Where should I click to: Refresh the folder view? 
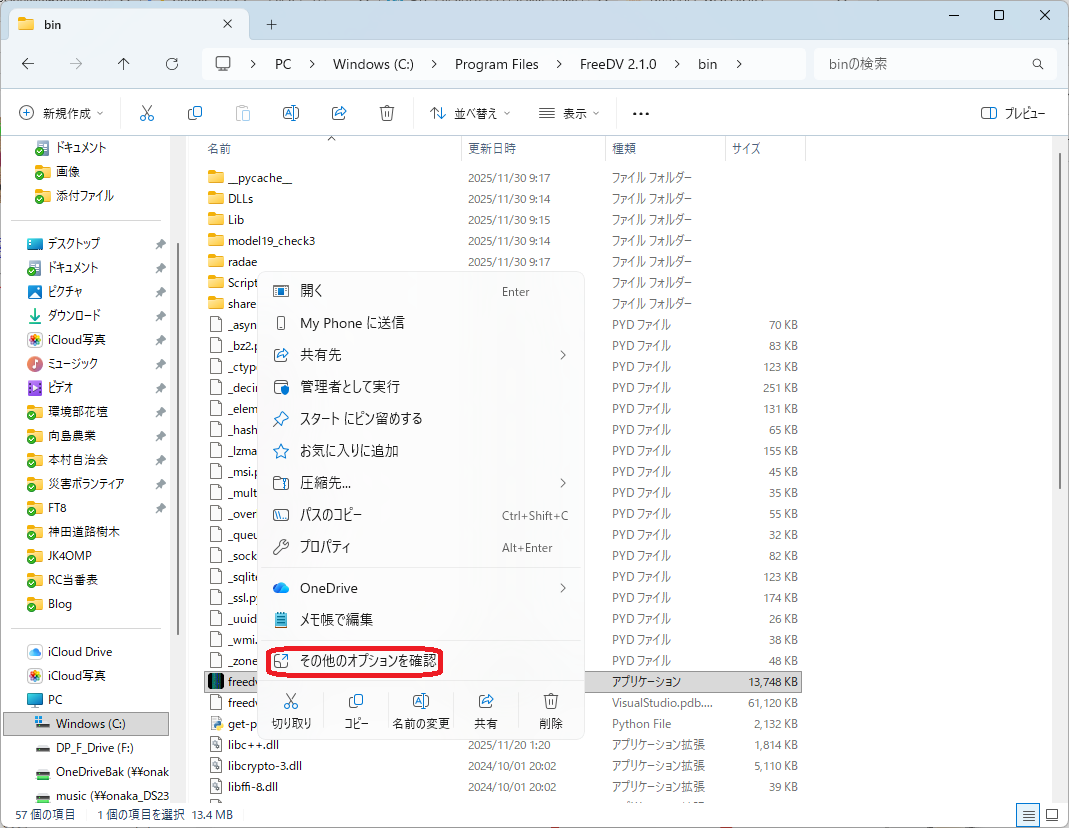pyautogui.click(x=172, y=64)
